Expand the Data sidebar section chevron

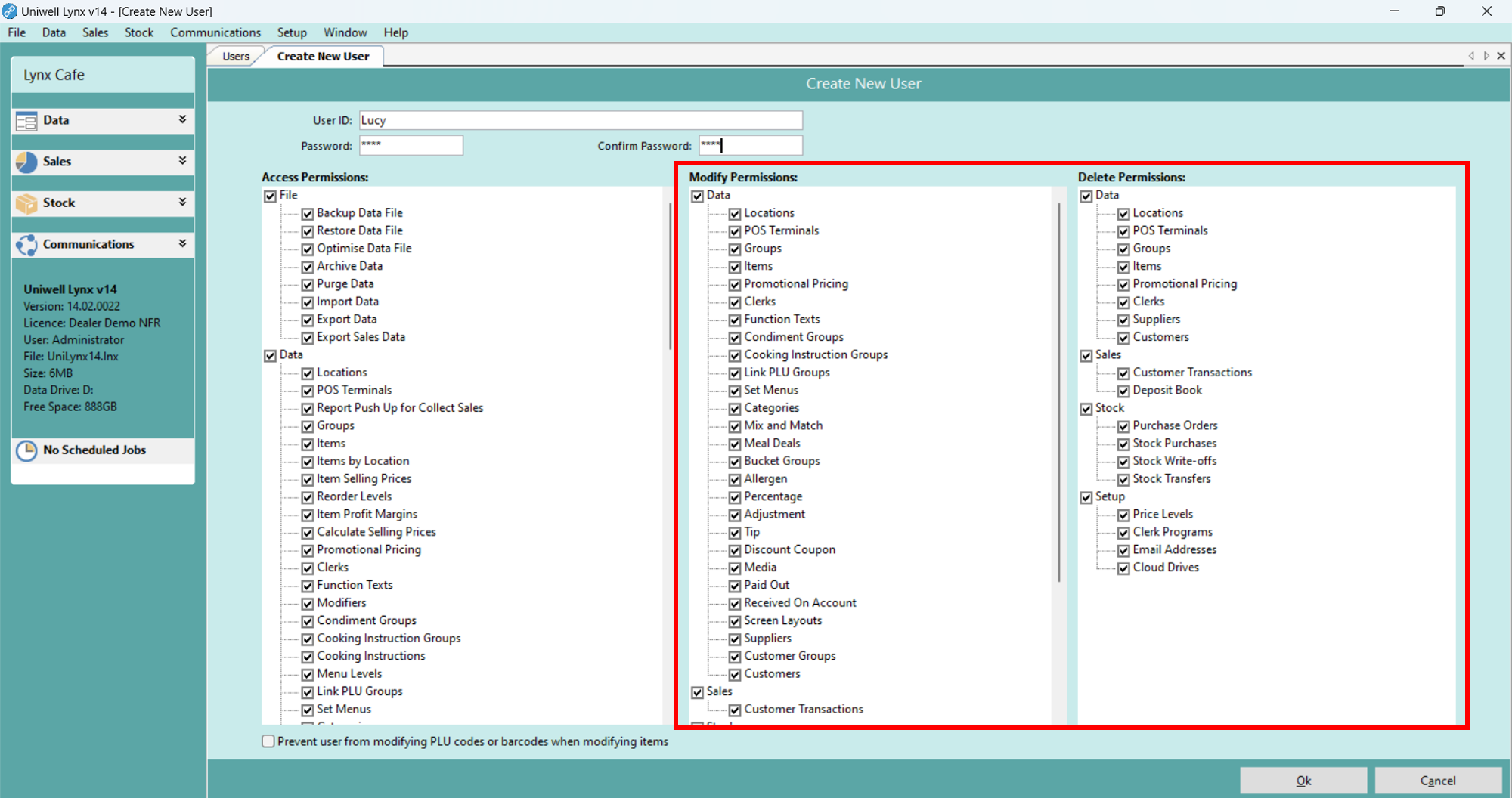[x=182, y=119]
